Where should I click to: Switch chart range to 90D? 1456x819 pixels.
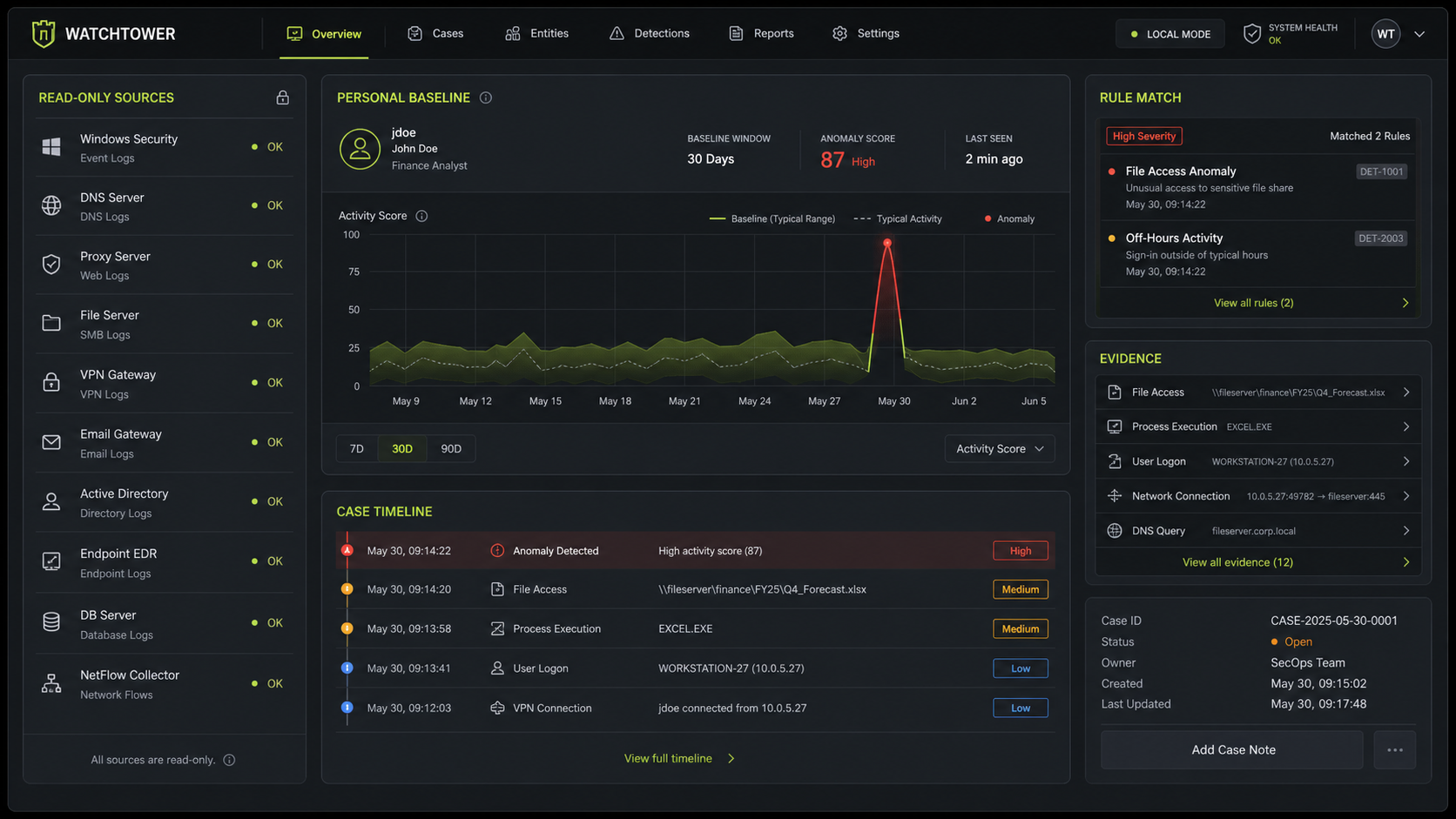(451, 449)
